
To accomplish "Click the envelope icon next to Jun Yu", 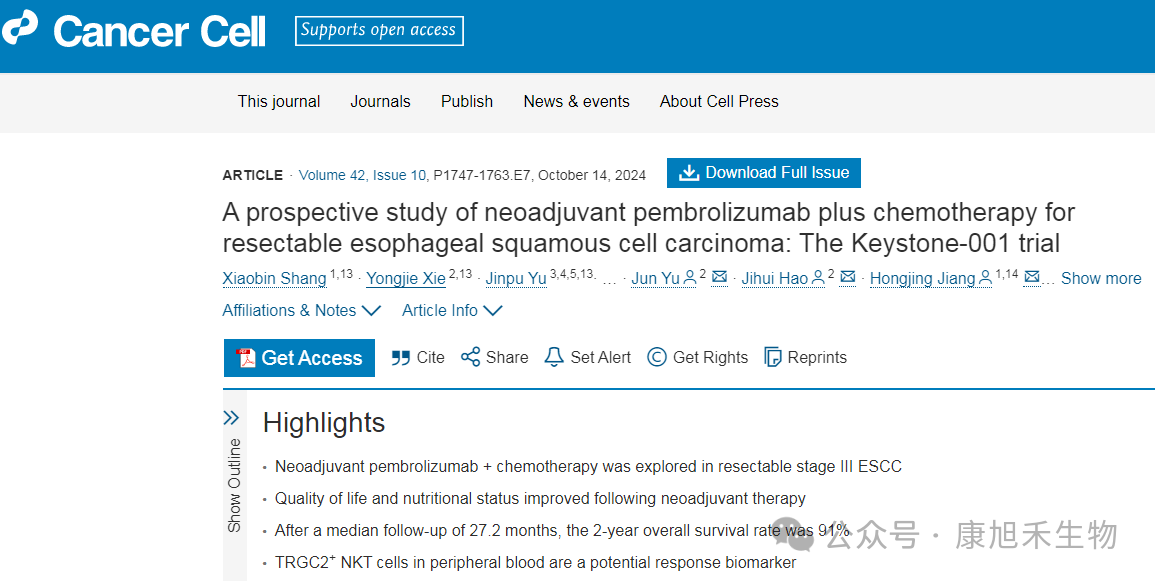I will pyautogui.click(x=719, y=277).
